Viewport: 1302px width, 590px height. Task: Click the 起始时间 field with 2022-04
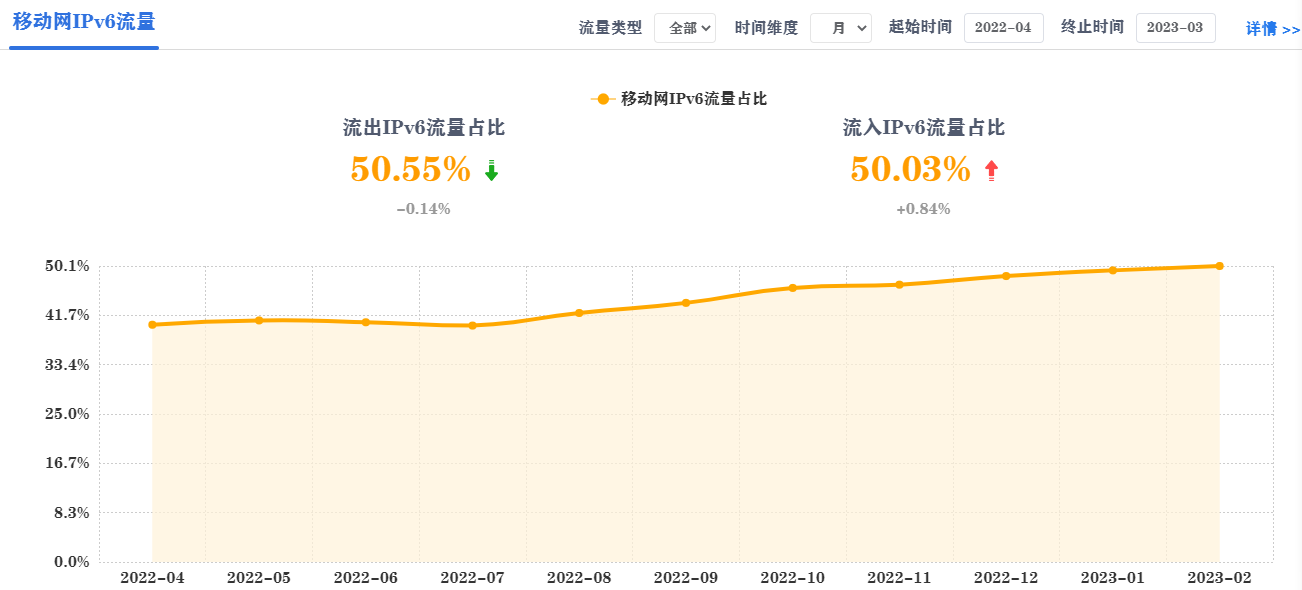pos(1003,28)
